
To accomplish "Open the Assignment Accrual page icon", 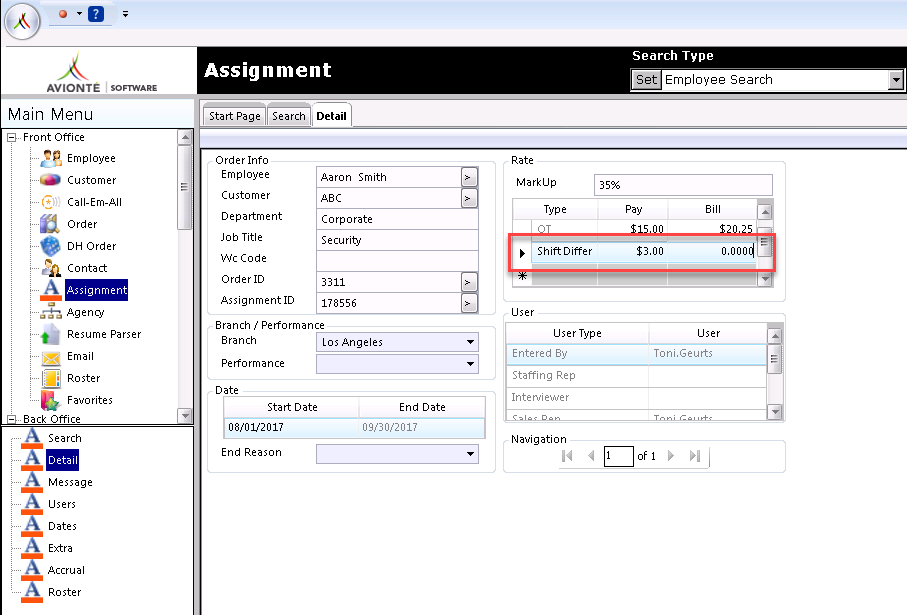I will click(32, 570).
